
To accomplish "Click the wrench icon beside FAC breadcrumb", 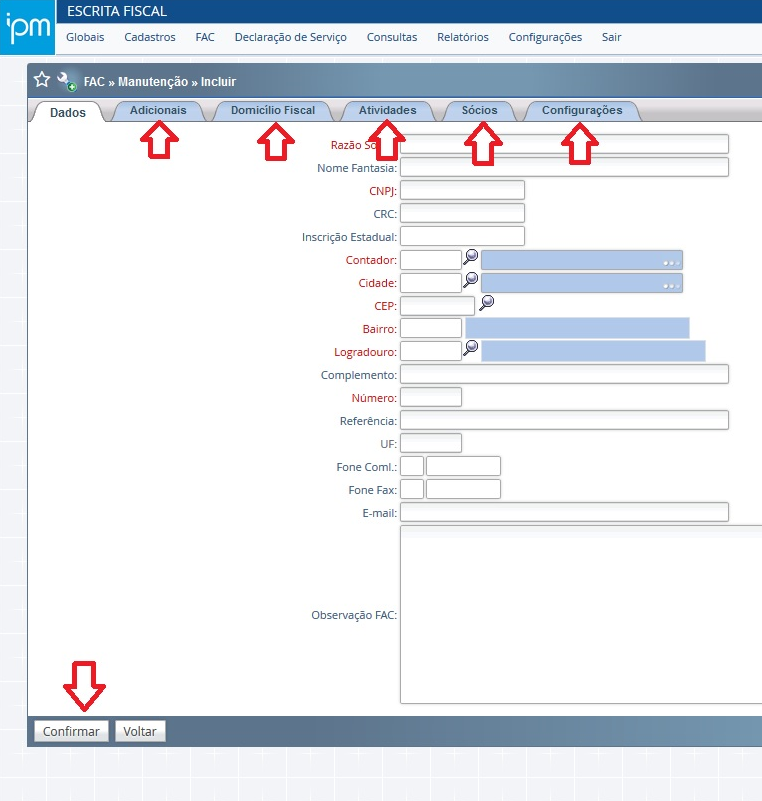I will [66, 81].
